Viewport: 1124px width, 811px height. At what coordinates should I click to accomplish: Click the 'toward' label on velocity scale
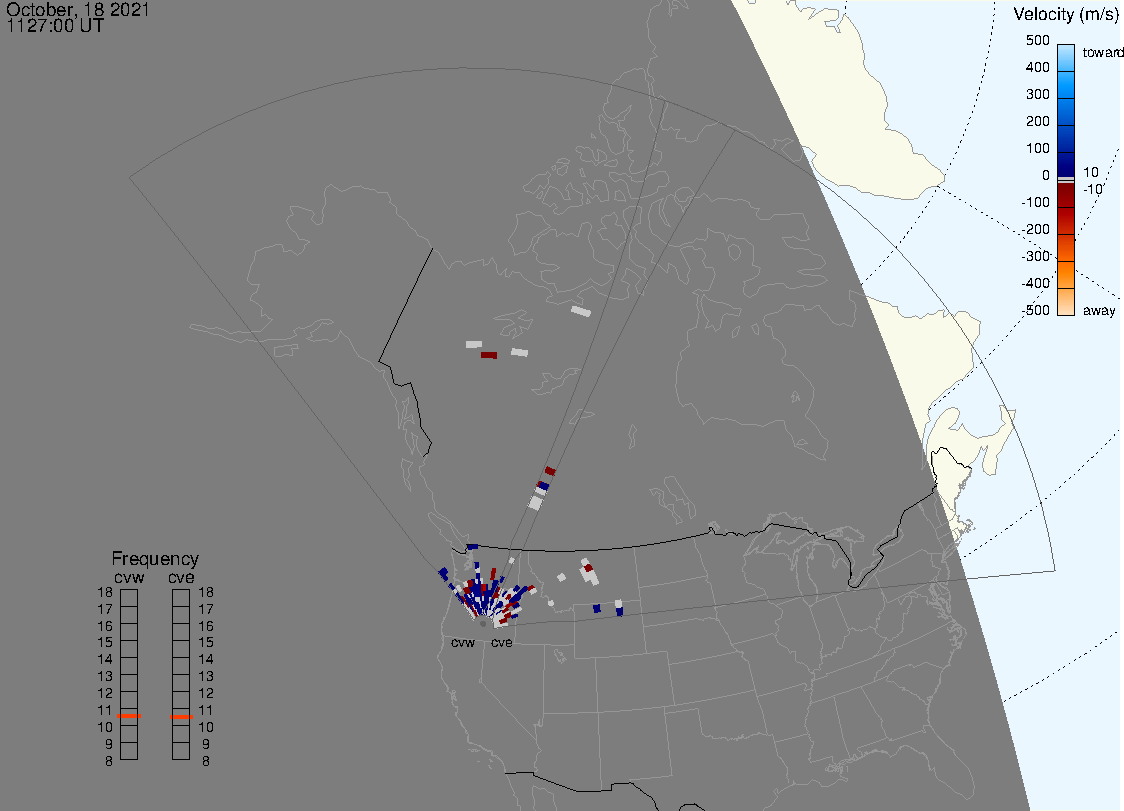click(x=1102, y=52)
